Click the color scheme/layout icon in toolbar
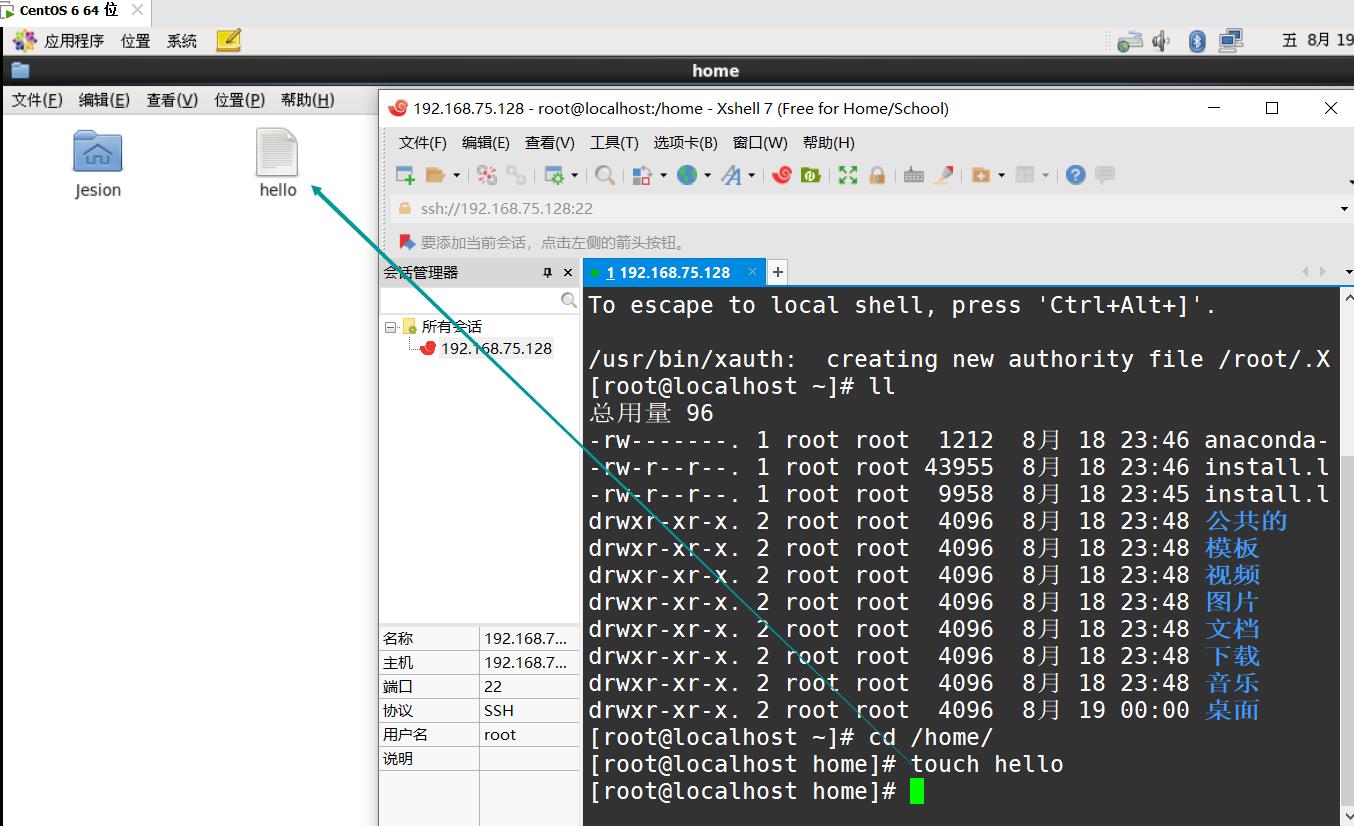1354x826 pixels. 643,175
